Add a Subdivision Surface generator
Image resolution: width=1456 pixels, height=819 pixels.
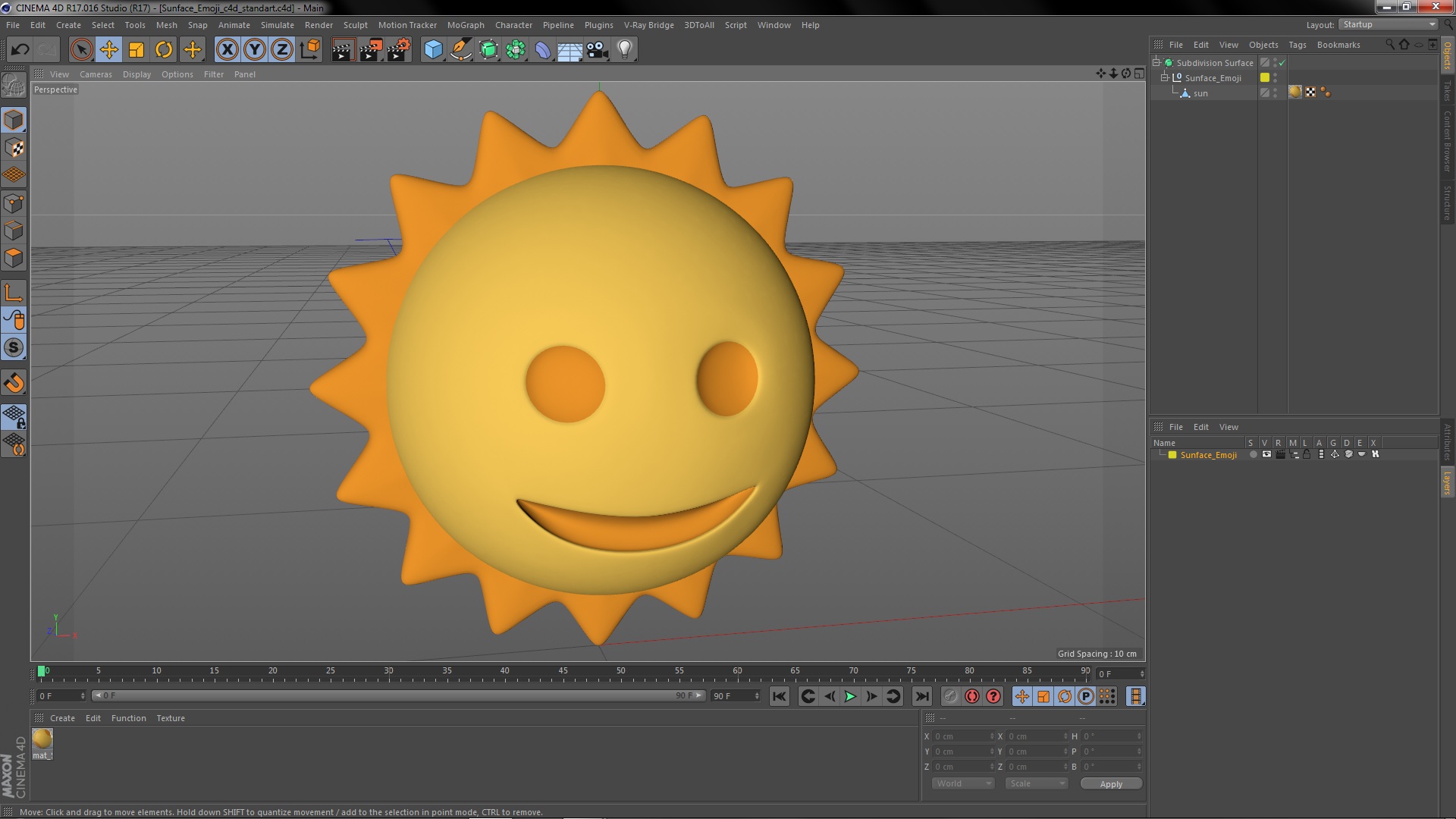click(x=488, y=50)
